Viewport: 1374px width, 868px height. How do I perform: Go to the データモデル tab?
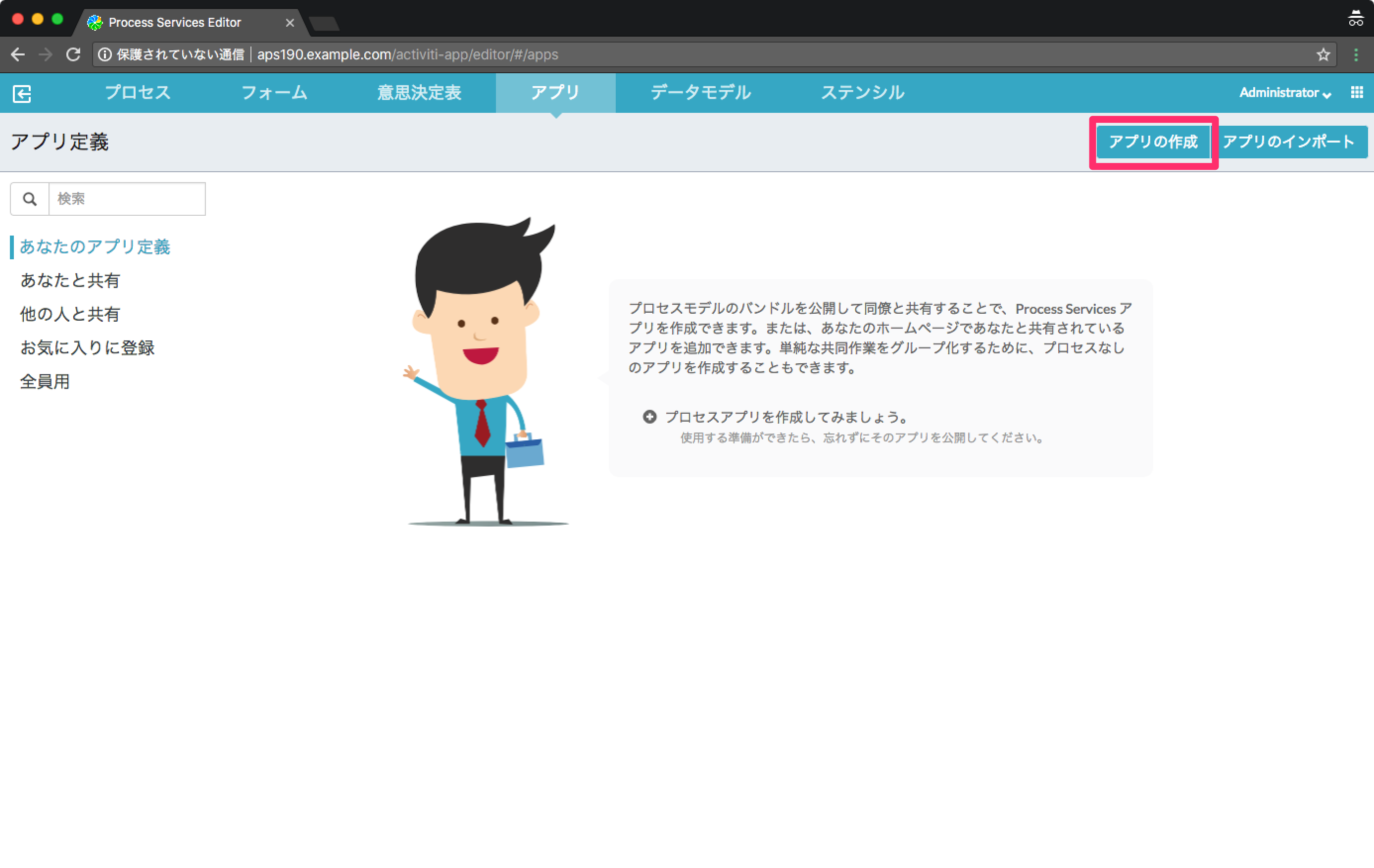(701, 93)
